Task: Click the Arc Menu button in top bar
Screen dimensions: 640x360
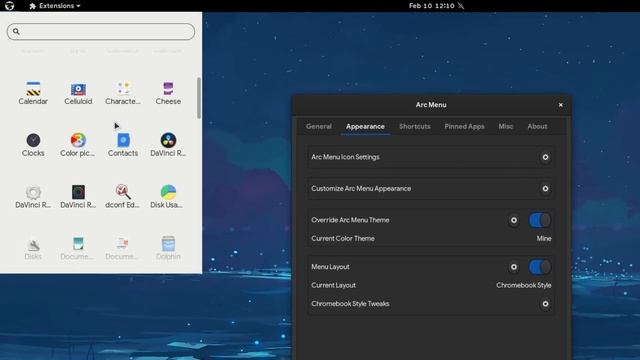Action: click(9, 6)
